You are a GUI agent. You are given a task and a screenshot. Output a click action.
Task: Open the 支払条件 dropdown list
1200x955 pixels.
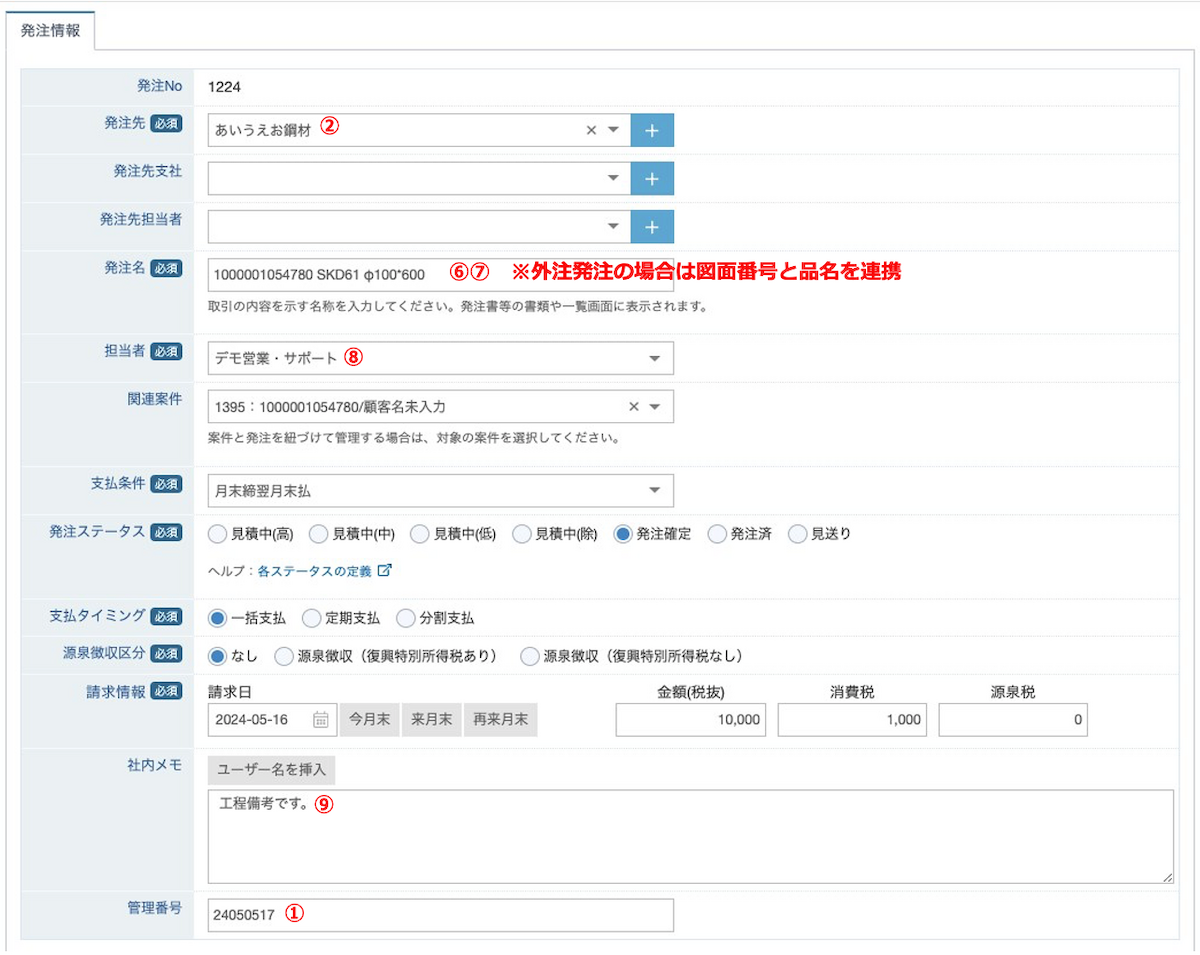tap(654, 491)
